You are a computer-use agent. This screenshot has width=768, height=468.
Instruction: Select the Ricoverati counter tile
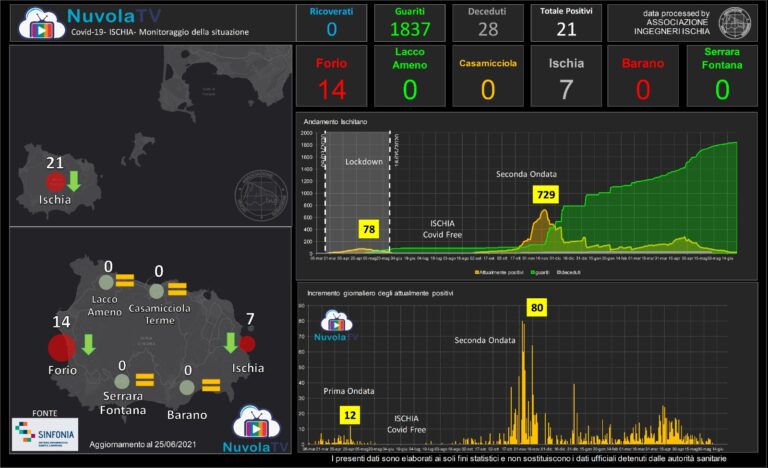(x=331, y=23)
